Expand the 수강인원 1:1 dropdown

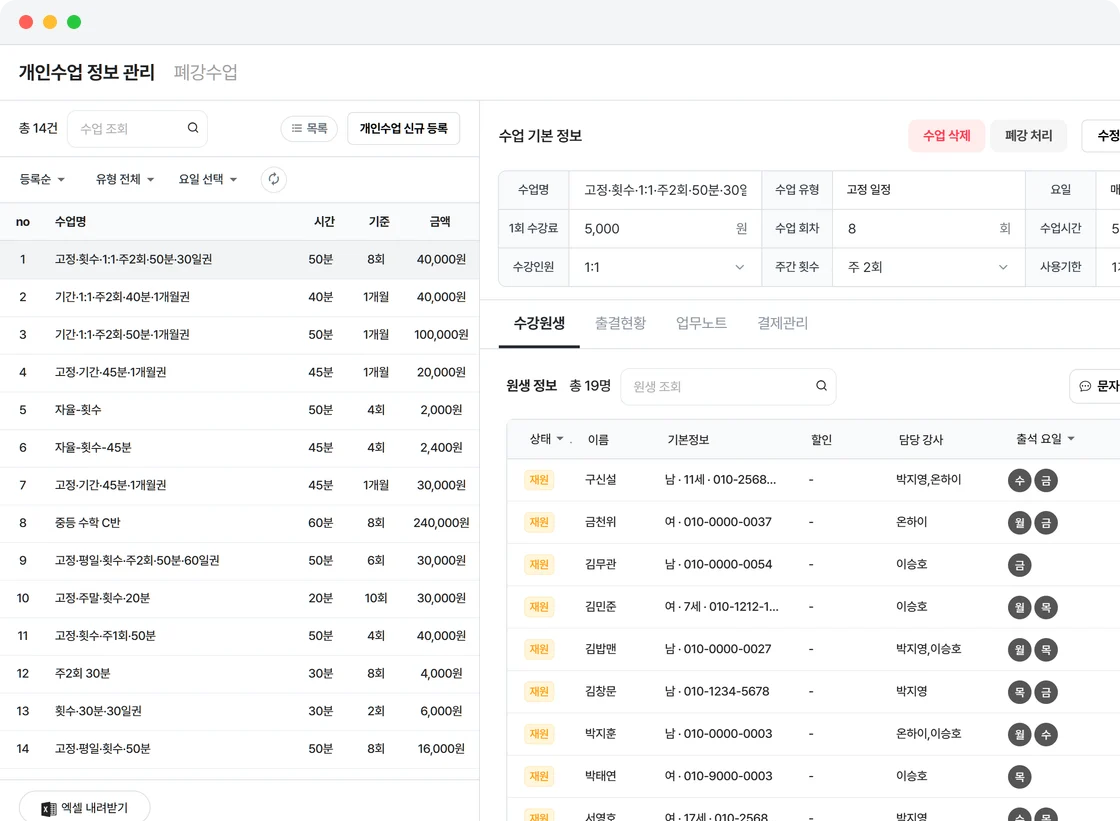tap(664, 267)
